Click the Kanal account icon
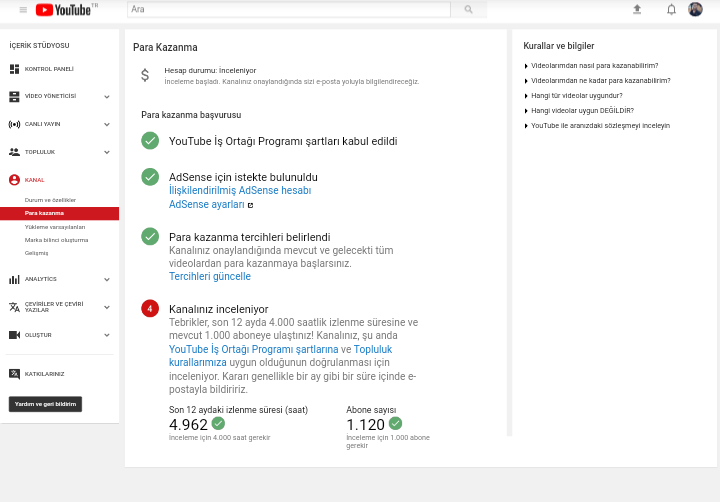 (14, 180)
